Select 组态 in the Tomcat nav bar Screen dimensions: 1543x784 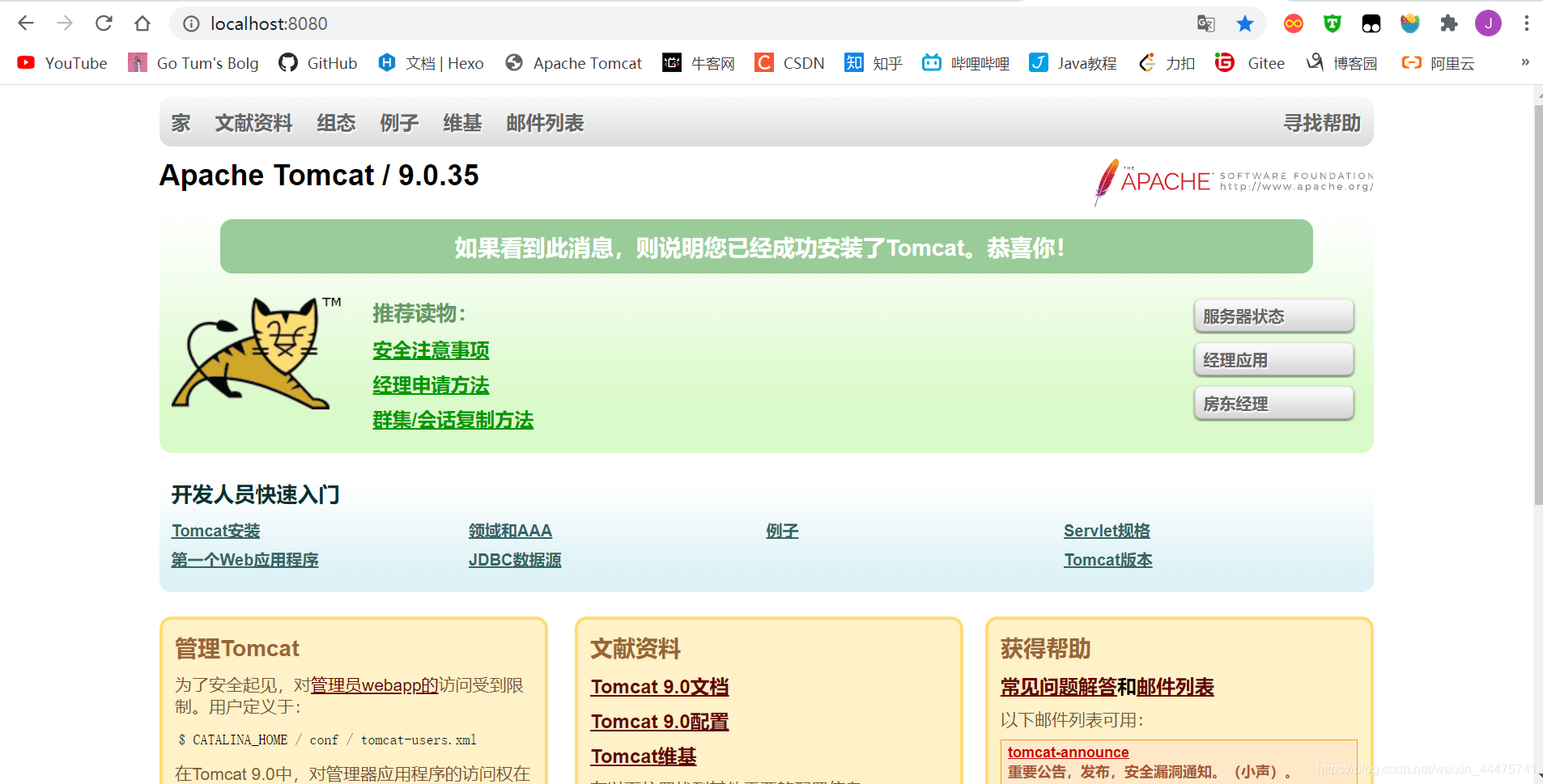(336, 123)
